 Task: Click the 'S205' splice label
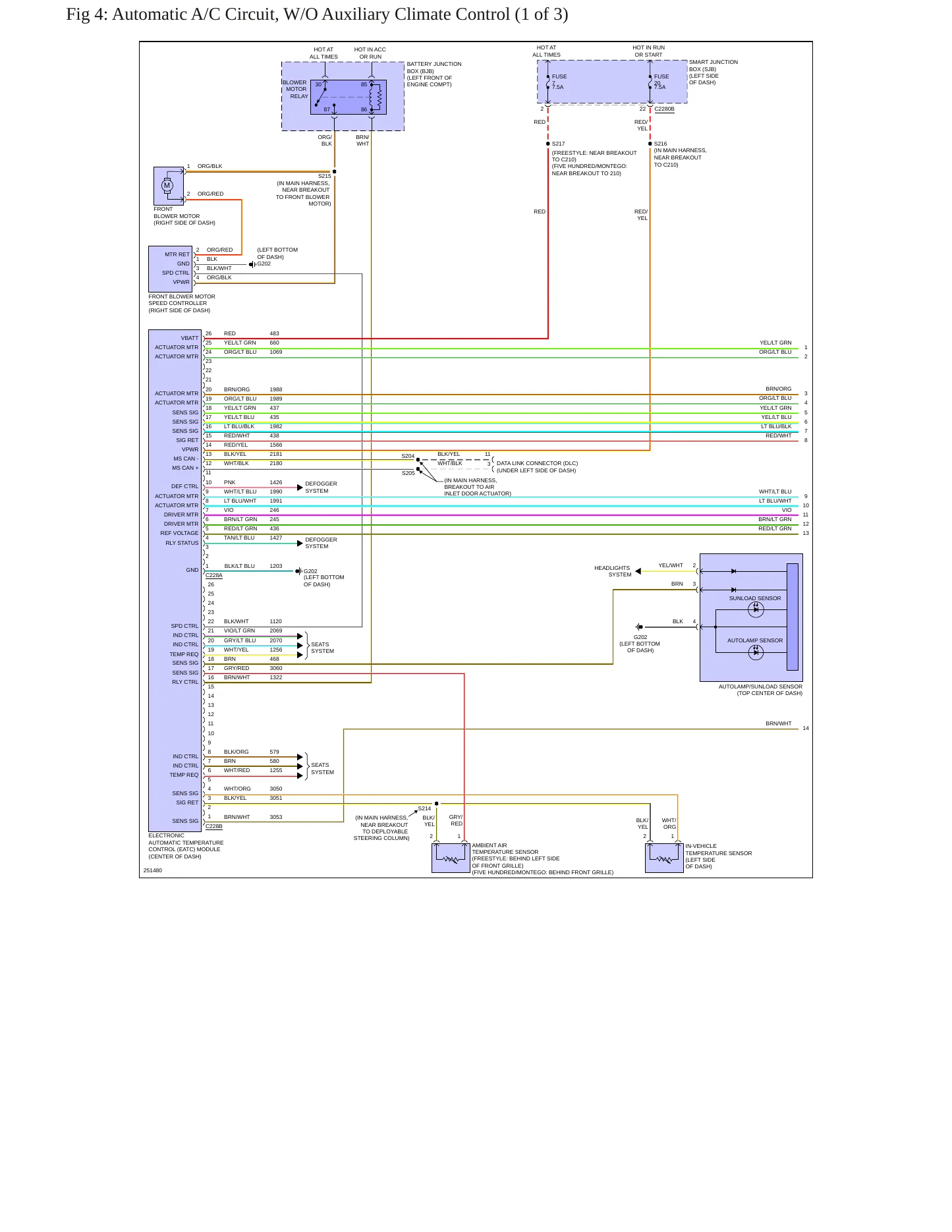408,473
